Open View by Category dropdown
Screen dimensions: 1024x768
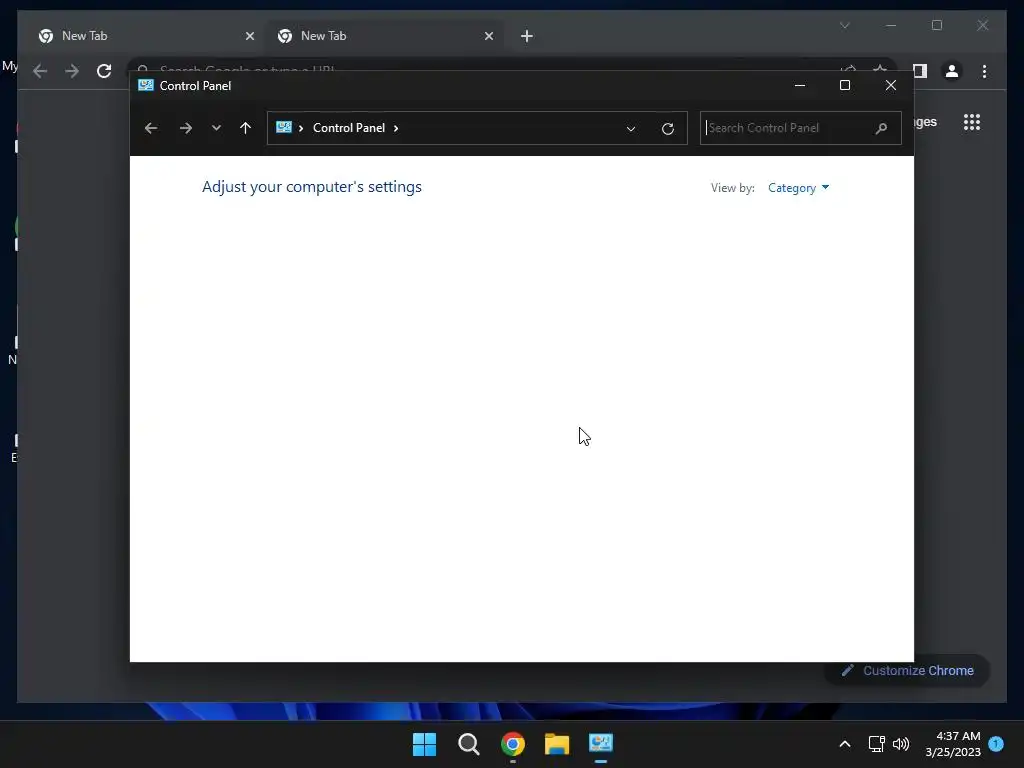[x=798, y=188]
